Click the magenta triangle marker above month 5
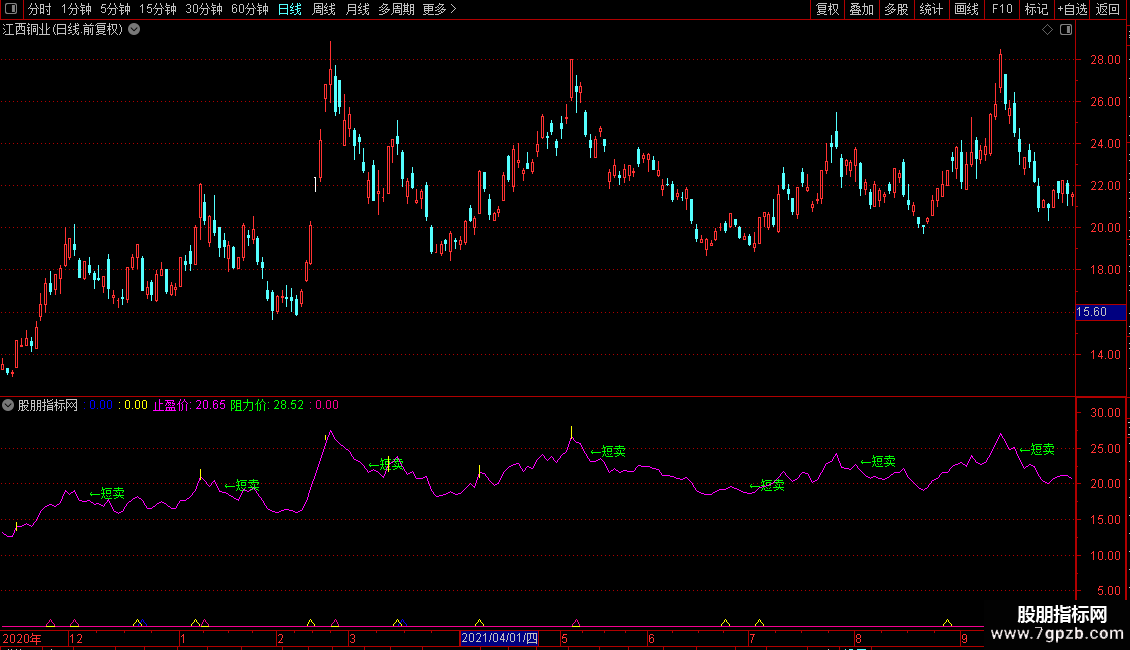This screenshot has width=1130, height=650. [576, 623]
